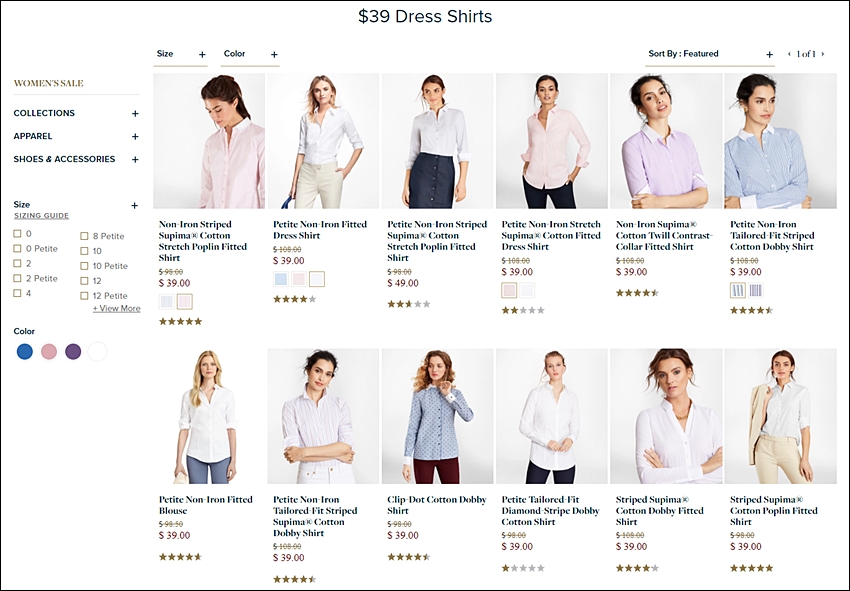Viewport: 850px width, 591px height.
Task: Choose pink swatch on Petite Stretch Supima Fitted Dress Shirt
Action: click(x=509, y=290)
